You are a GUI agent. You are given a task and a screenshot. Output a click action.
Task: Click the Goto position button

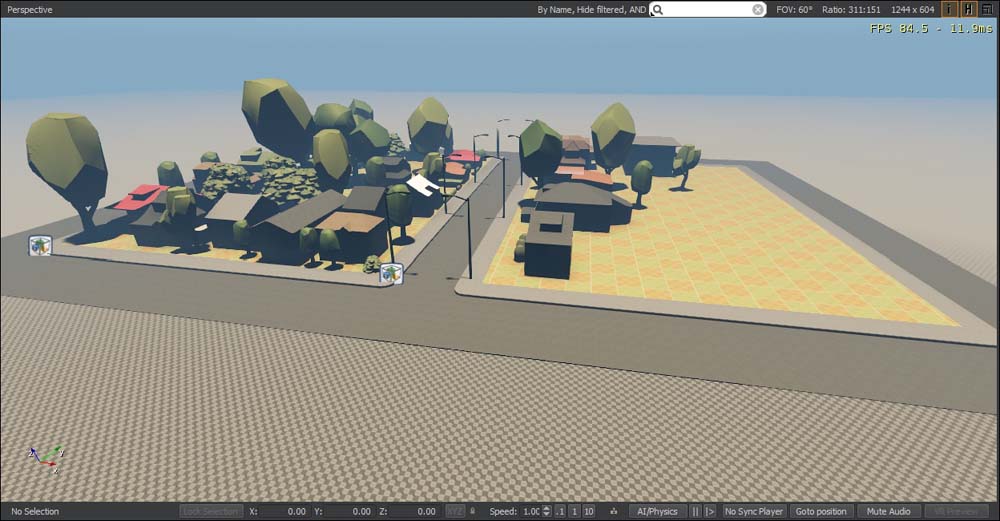[821, 511]
